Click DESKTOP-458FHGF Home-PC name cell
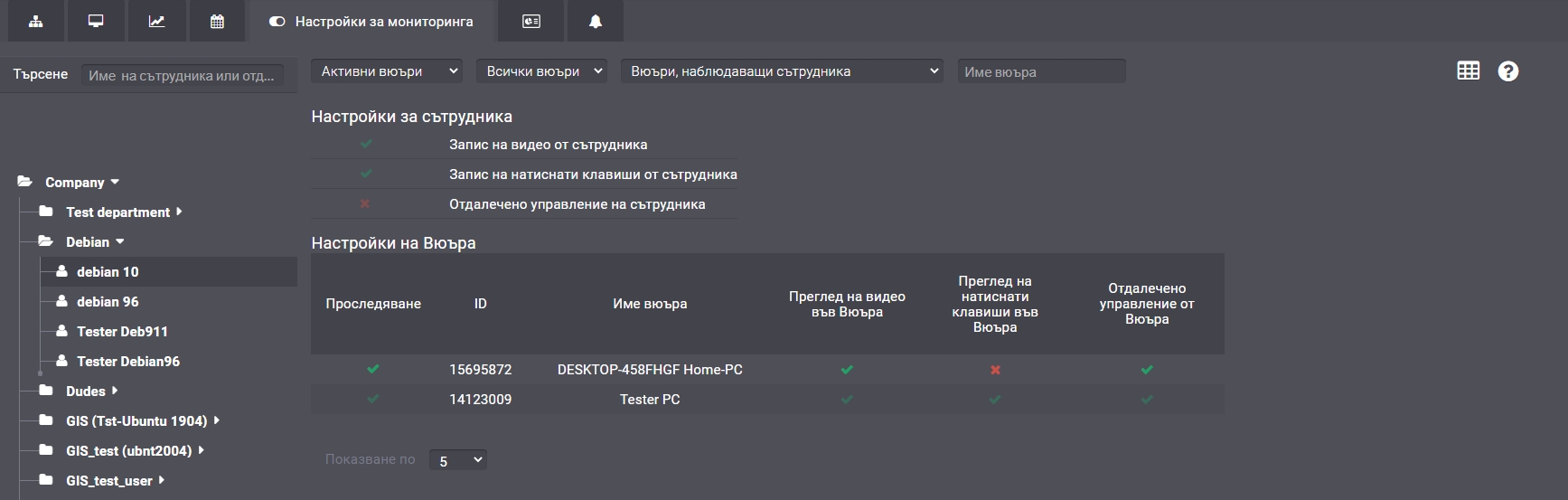 (650, 369)
